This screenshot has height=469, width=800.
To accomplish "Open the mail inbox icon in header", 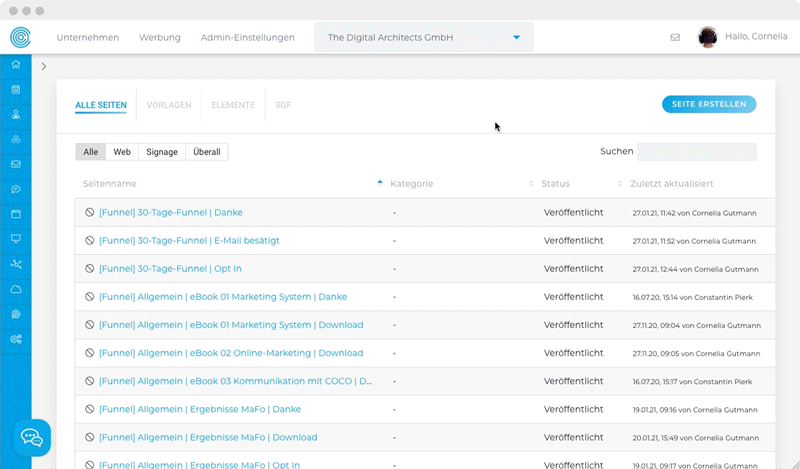I will 675,38.
